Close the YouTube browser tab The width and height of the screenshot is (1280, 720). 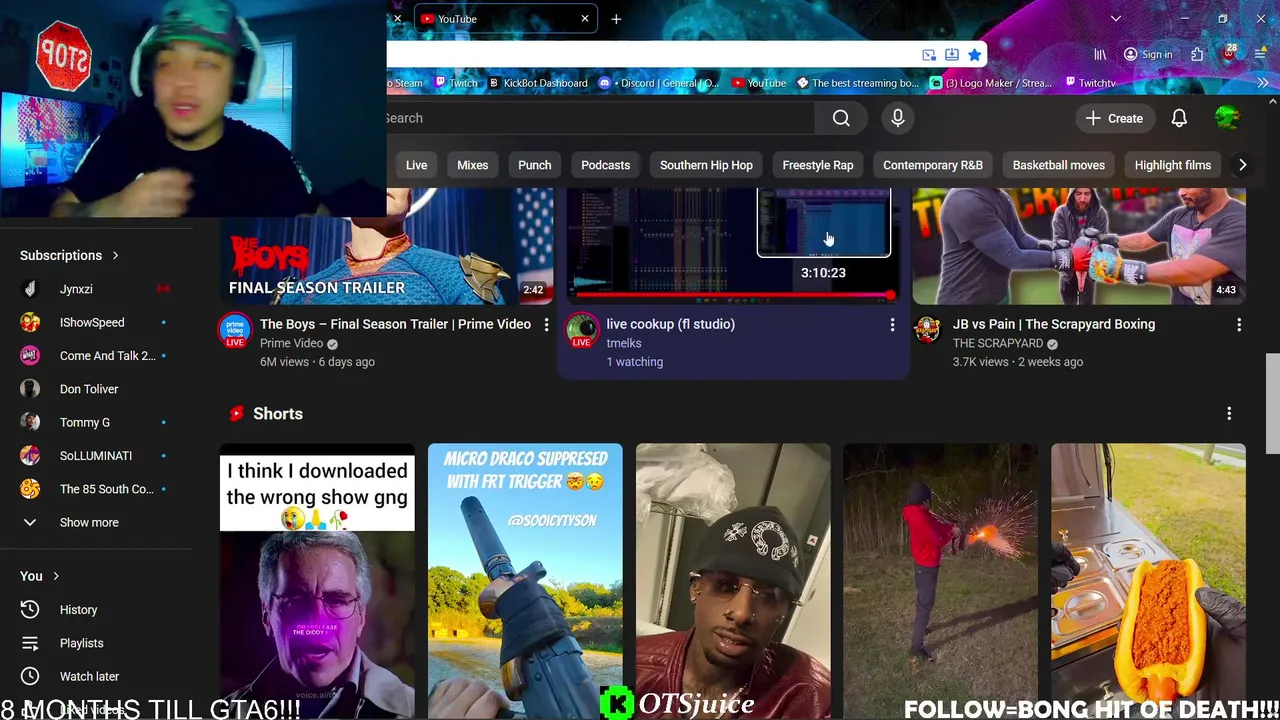point(585,19)
